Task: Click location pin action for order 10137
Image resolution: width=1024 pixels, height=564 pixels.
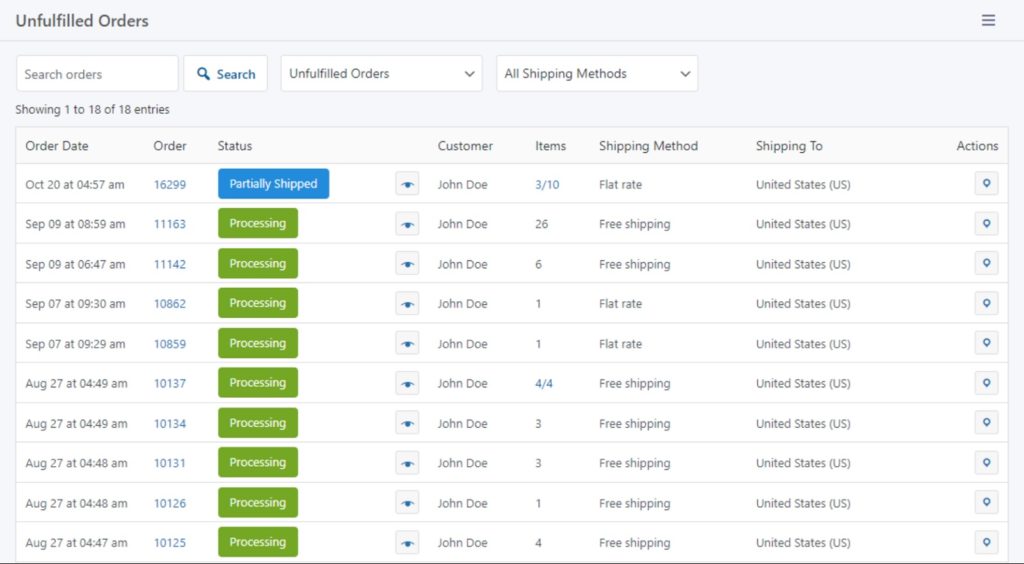Action: pos(986,383)
